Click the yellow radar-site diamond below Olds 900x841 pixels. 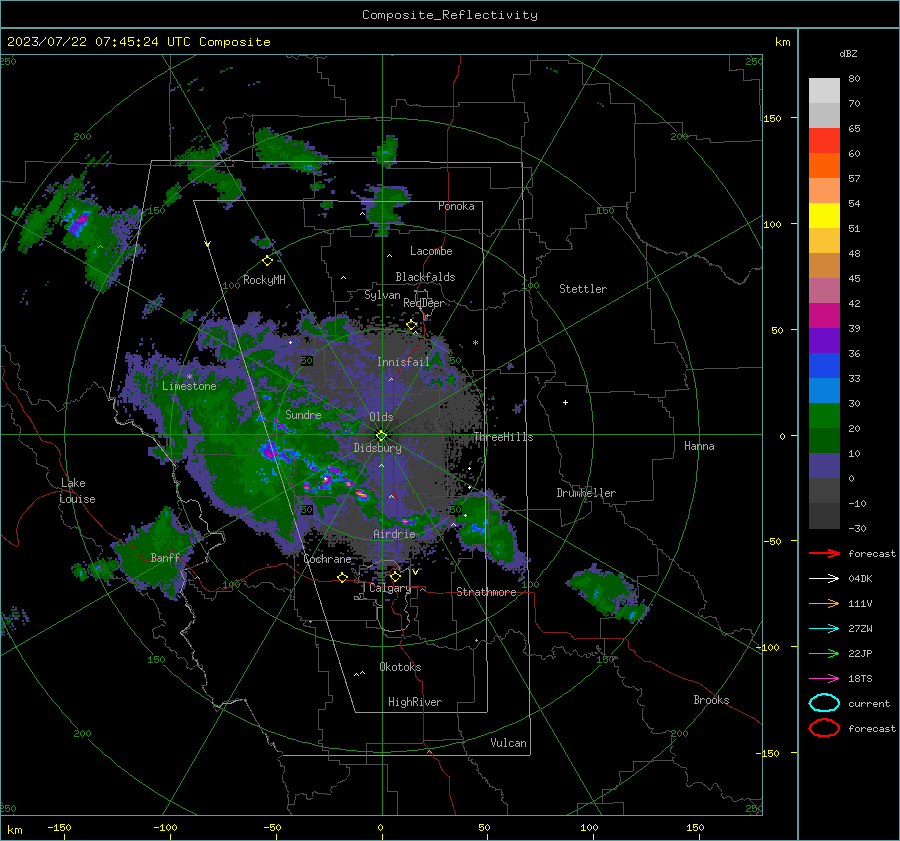(x=381, y=435)
